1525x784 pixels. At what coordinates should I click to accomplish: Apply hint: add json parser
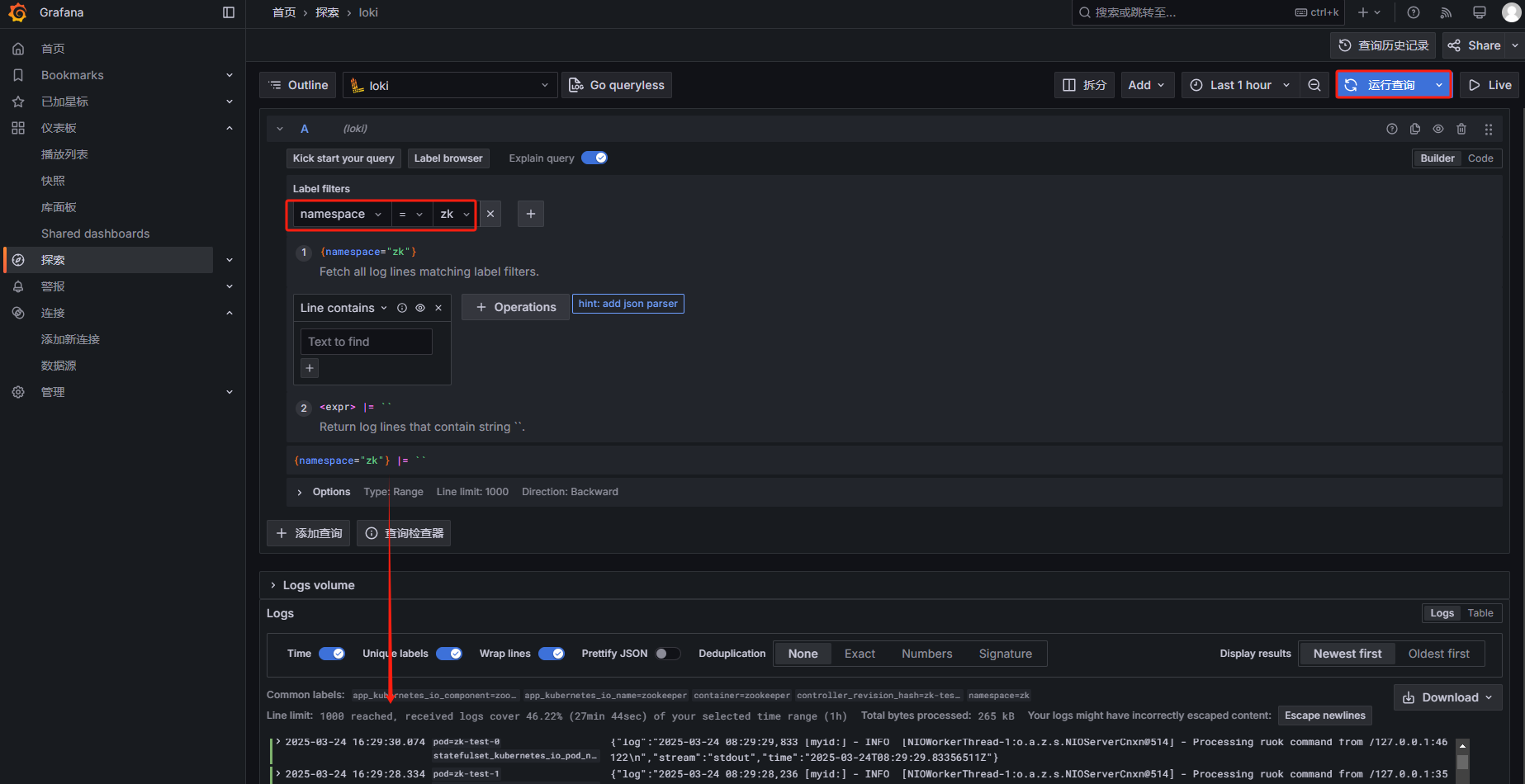[628, 304]
